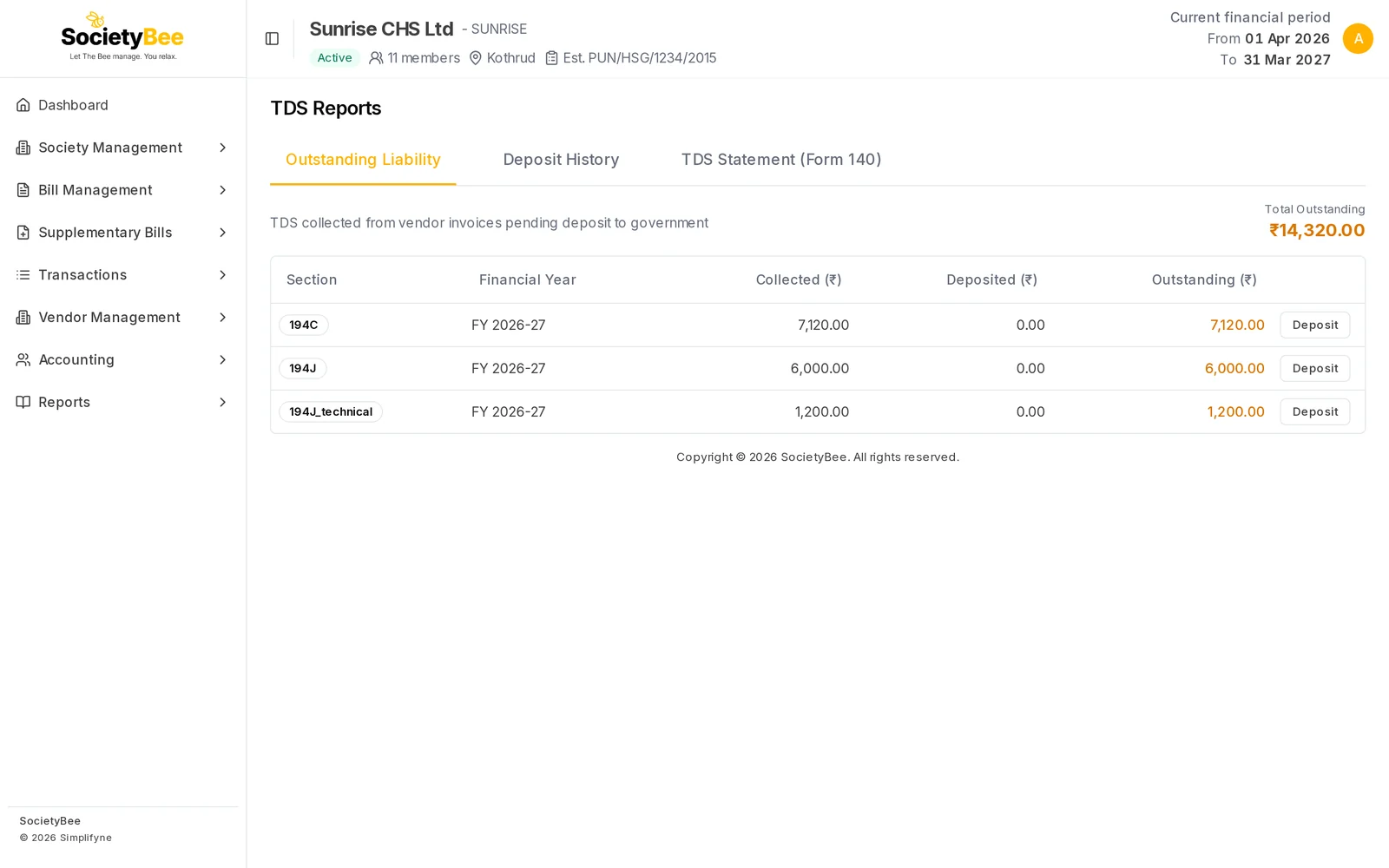Click the SocietyBee logo
Viewport: 1389px width, 868px height.
pyautogui.click(x=122, y=36)
